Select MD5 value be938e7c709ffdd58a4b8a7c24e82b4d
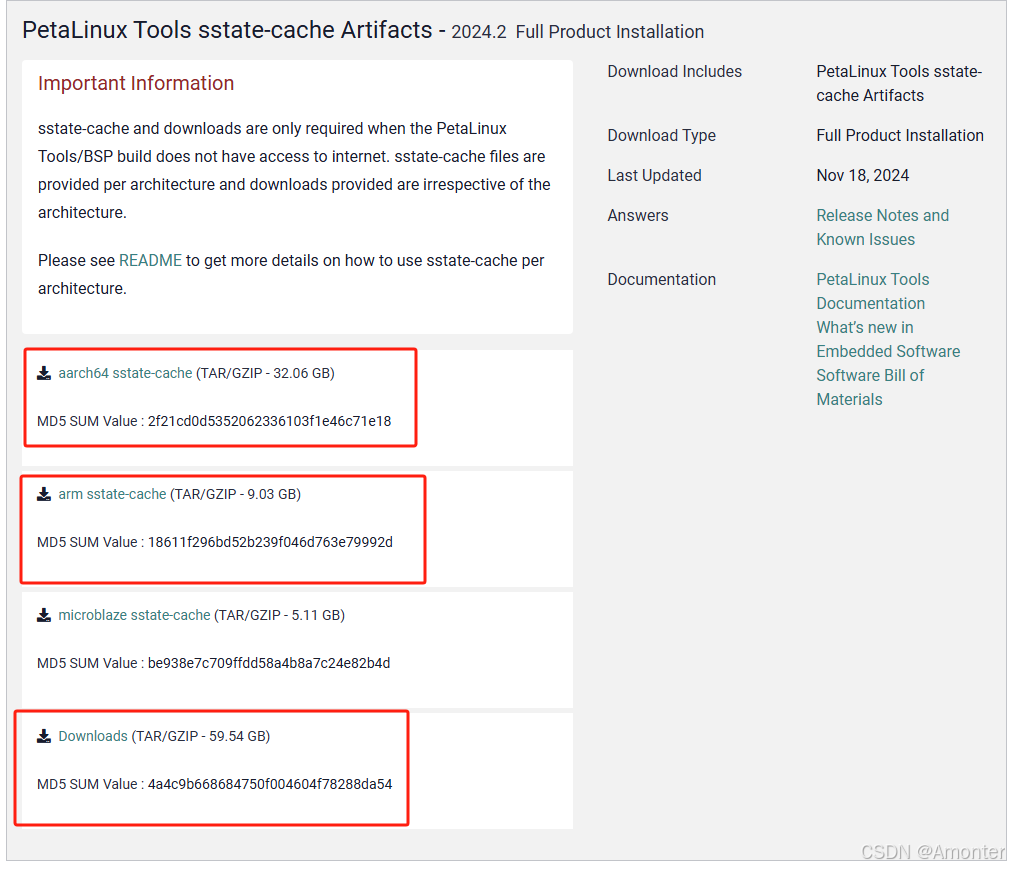 tap(269, 663)
